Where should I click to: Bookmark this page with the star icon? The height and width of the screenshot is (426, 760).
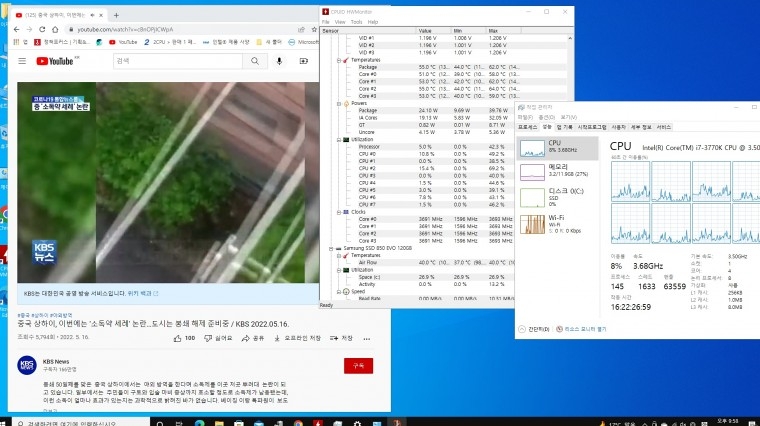(314, 30)
